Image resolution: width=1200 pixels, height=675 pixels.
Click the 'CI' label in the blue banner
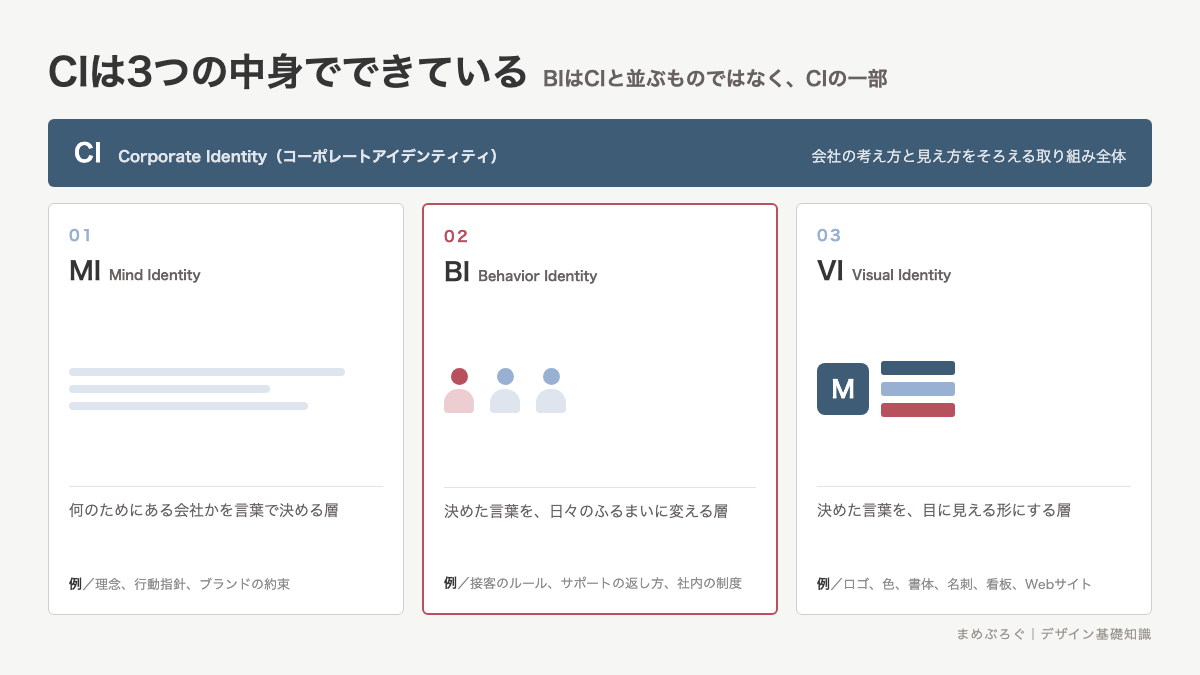point(88,154)
